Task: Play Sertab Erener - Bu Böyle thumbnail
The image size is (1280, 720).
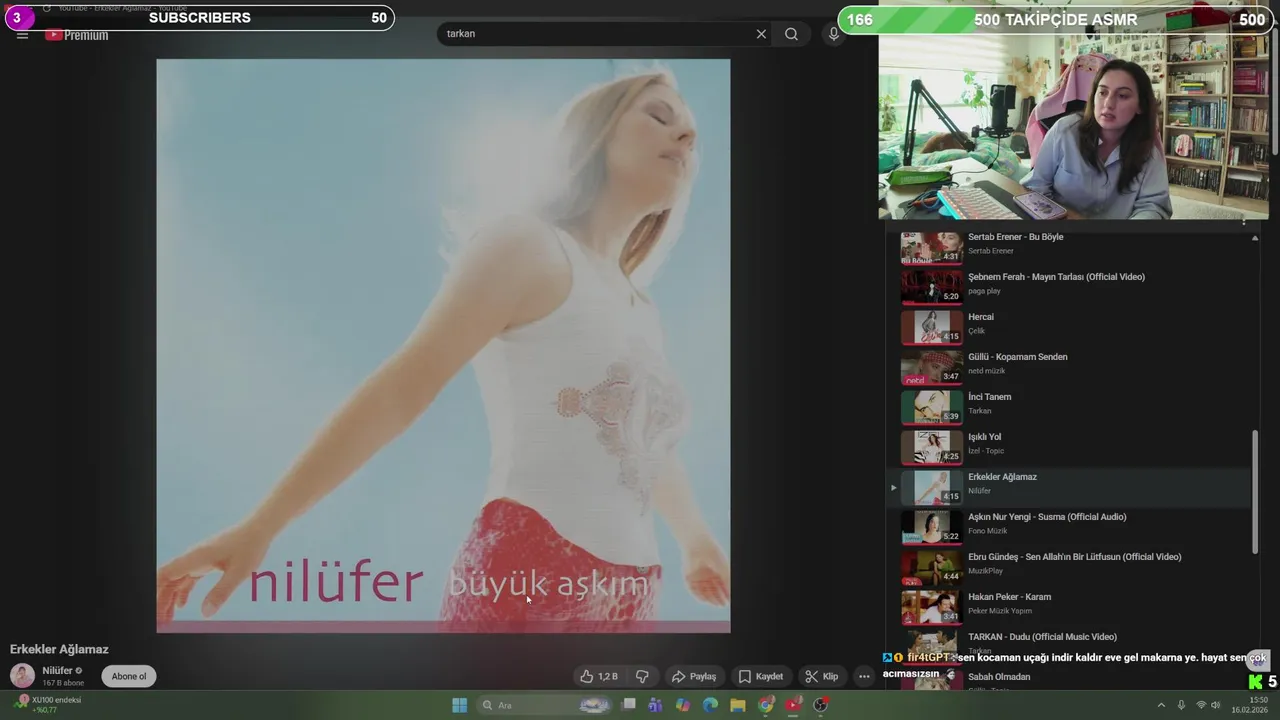Action: [x=931, y=247]
